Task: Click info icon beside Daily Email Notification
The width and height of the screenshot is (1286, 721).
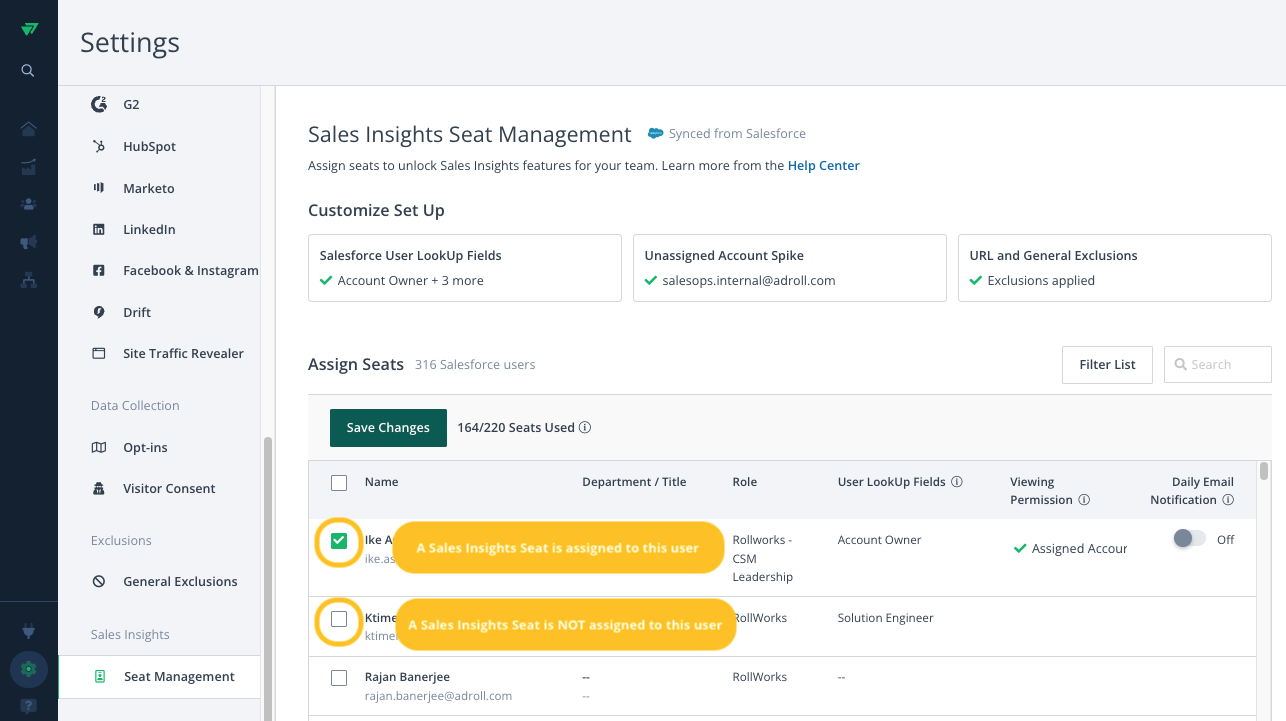Action: [x=1228, y=500]
